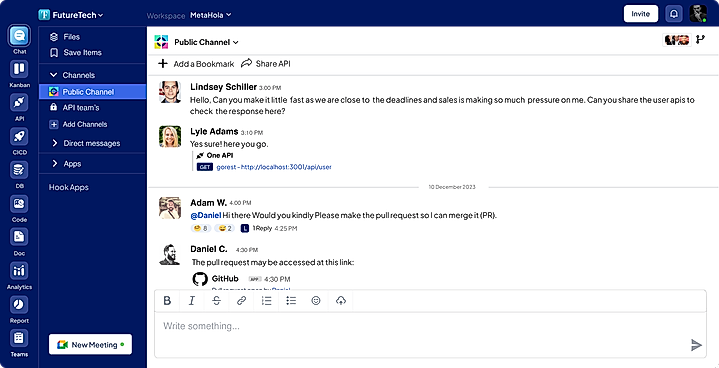Click the One API label

coord(220,155)
